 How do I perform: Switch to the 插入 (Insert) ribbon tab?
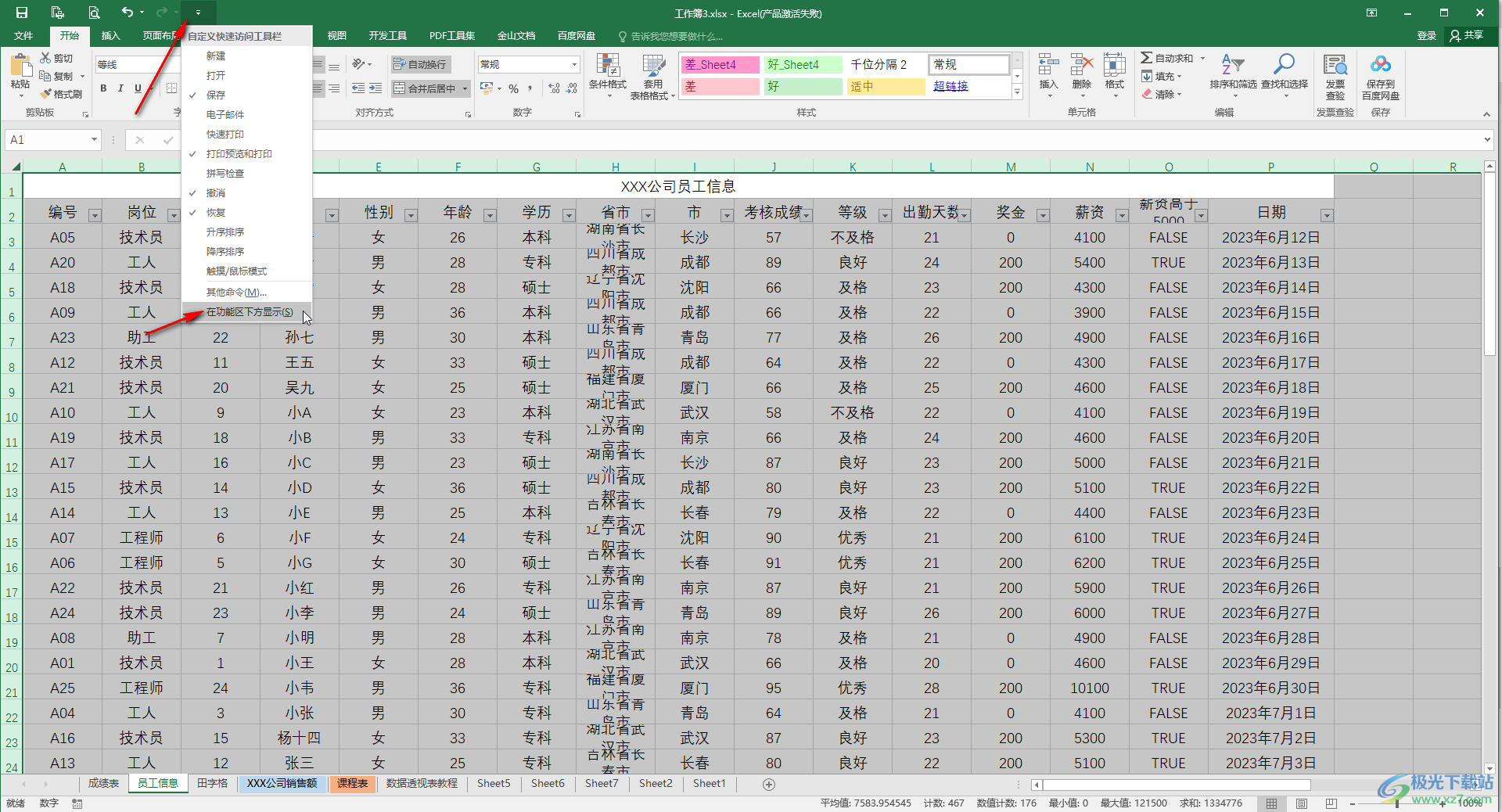click(111, 35)
